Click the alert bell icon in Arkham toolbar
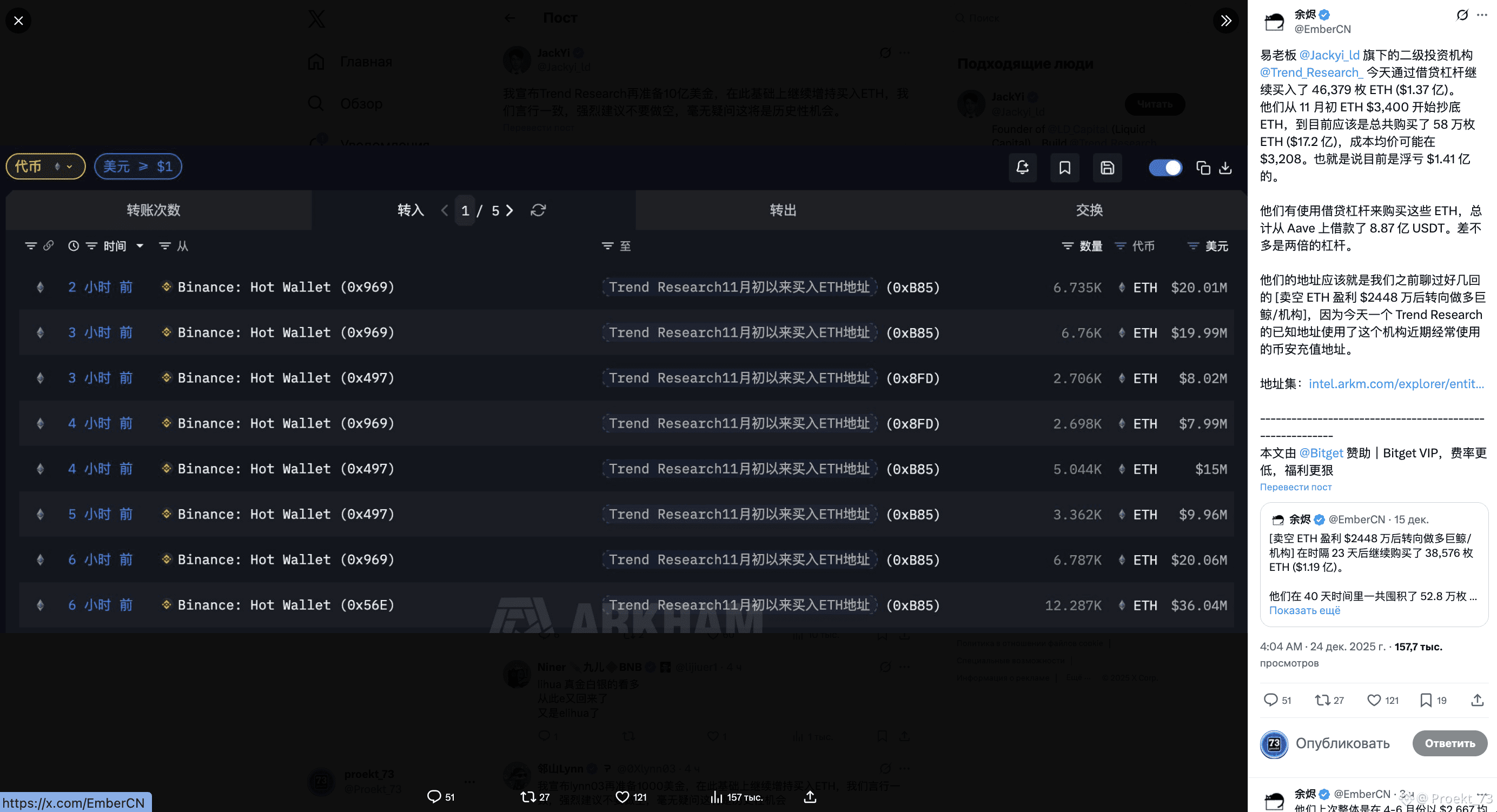The height and width of the screenshot is (812, 1497). [x=1022, y=168]
